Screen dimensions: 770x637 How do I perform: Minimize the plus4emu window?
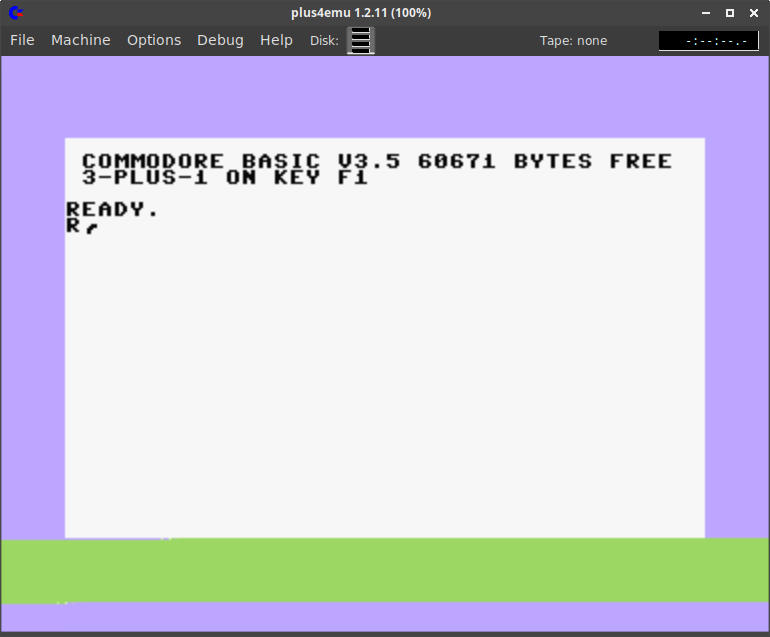706,13
